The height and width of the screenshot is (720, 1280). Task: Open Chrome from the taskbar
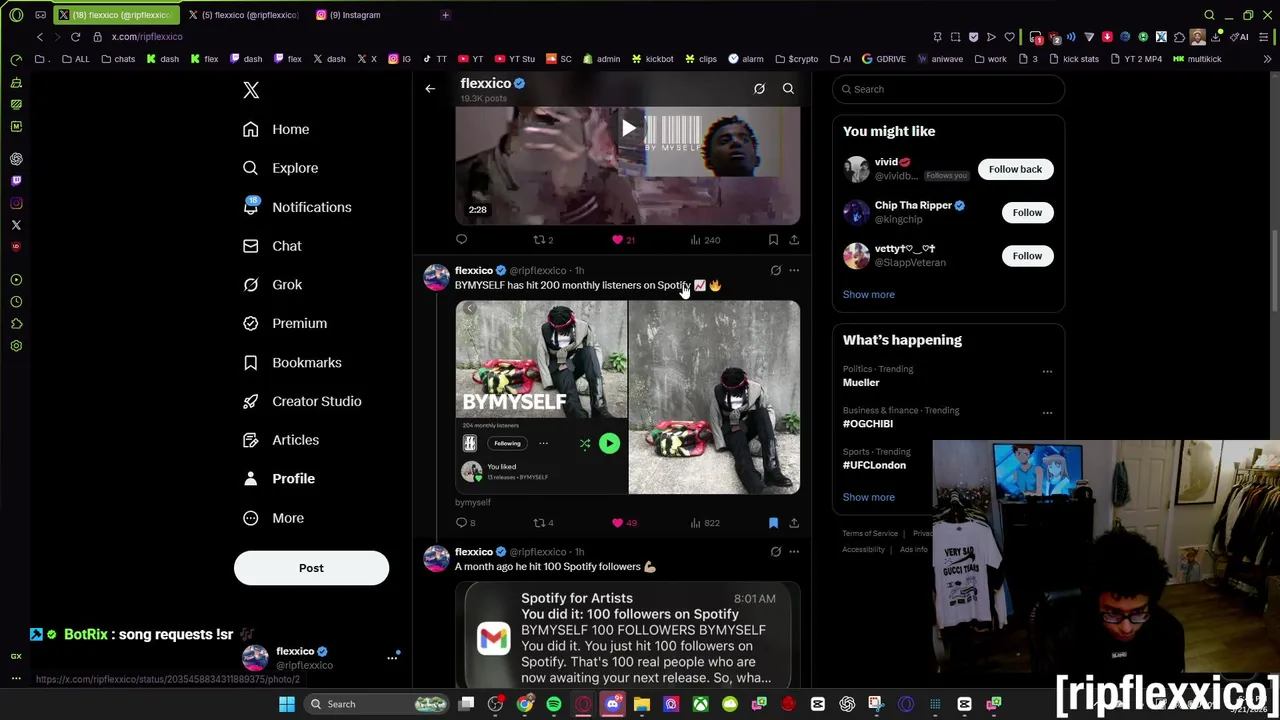525,704
